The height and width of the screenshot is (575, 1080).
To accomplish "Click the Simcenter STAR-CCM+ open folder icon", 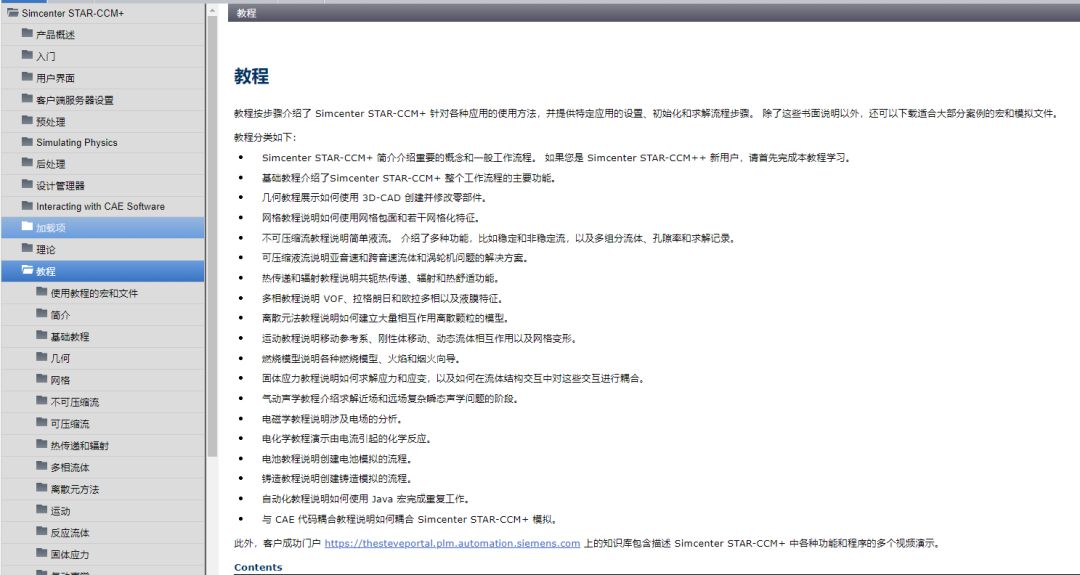I will click(x=12, y=12).
